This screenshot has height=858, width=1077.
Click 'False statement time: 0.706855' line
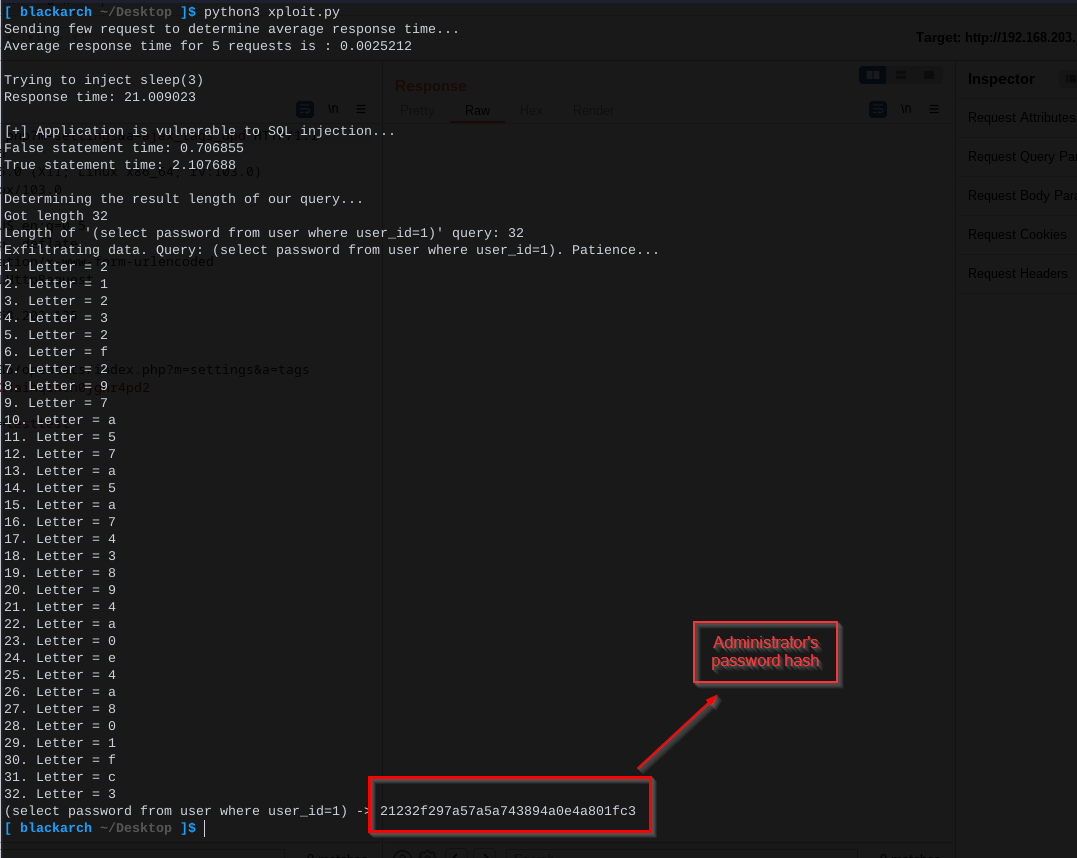coord(124,148)
